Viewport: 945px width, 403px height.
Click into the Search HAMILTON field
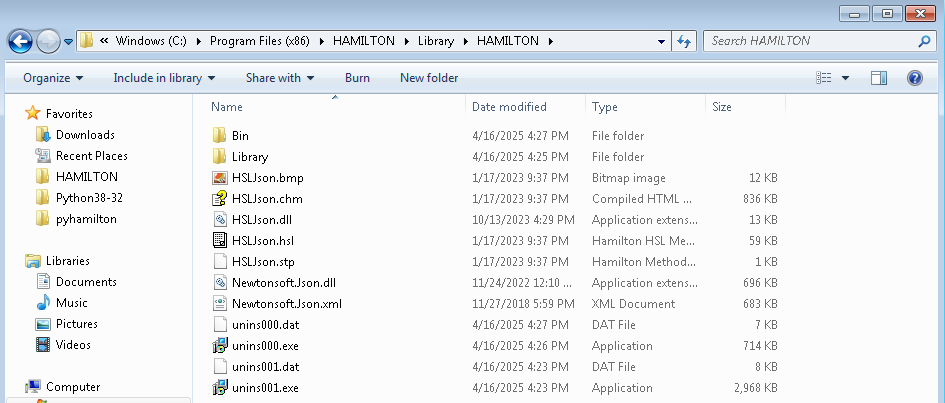click(x=812, y=41)
